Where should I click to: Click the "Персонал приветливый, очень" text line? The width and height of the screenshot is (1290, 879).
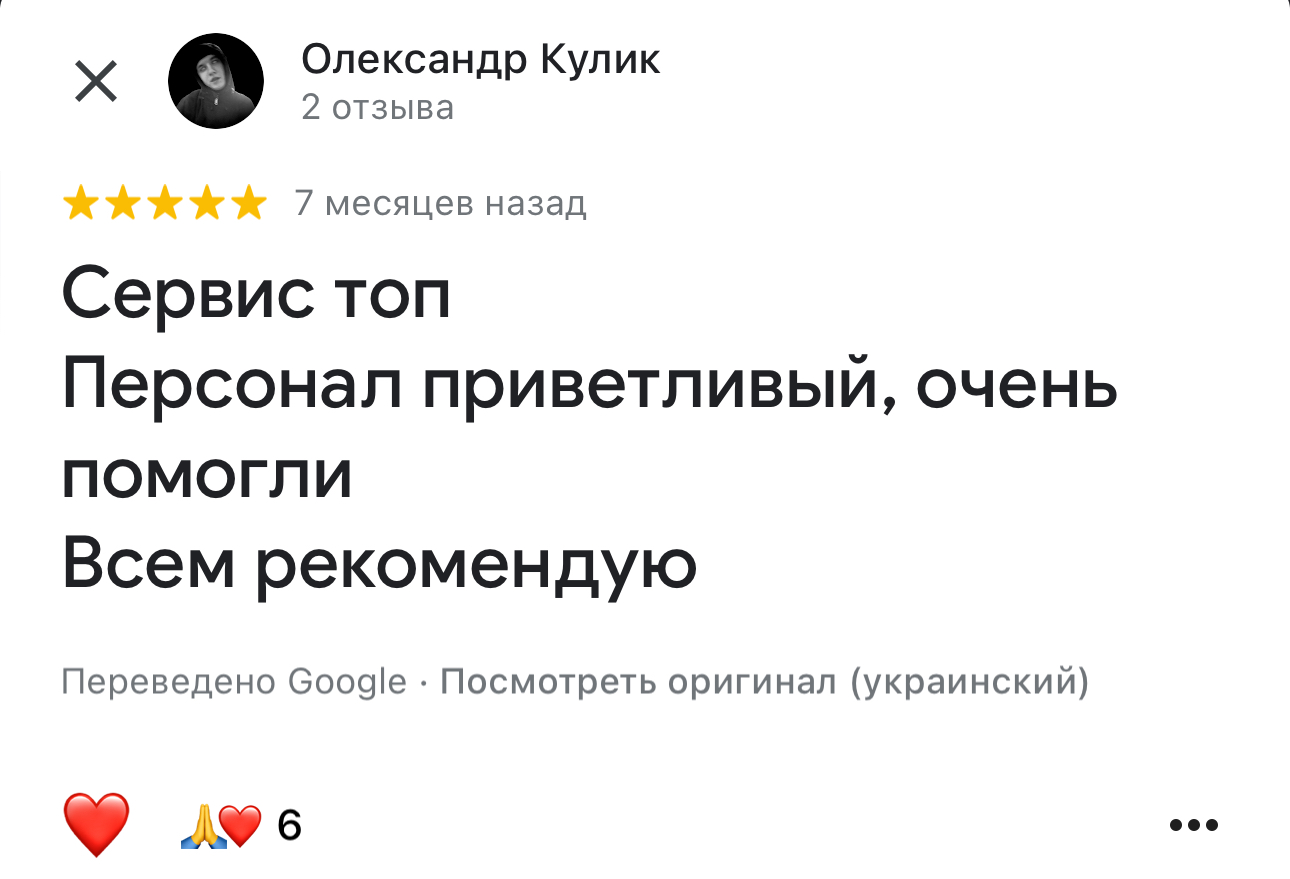click(x=589, y=387)
